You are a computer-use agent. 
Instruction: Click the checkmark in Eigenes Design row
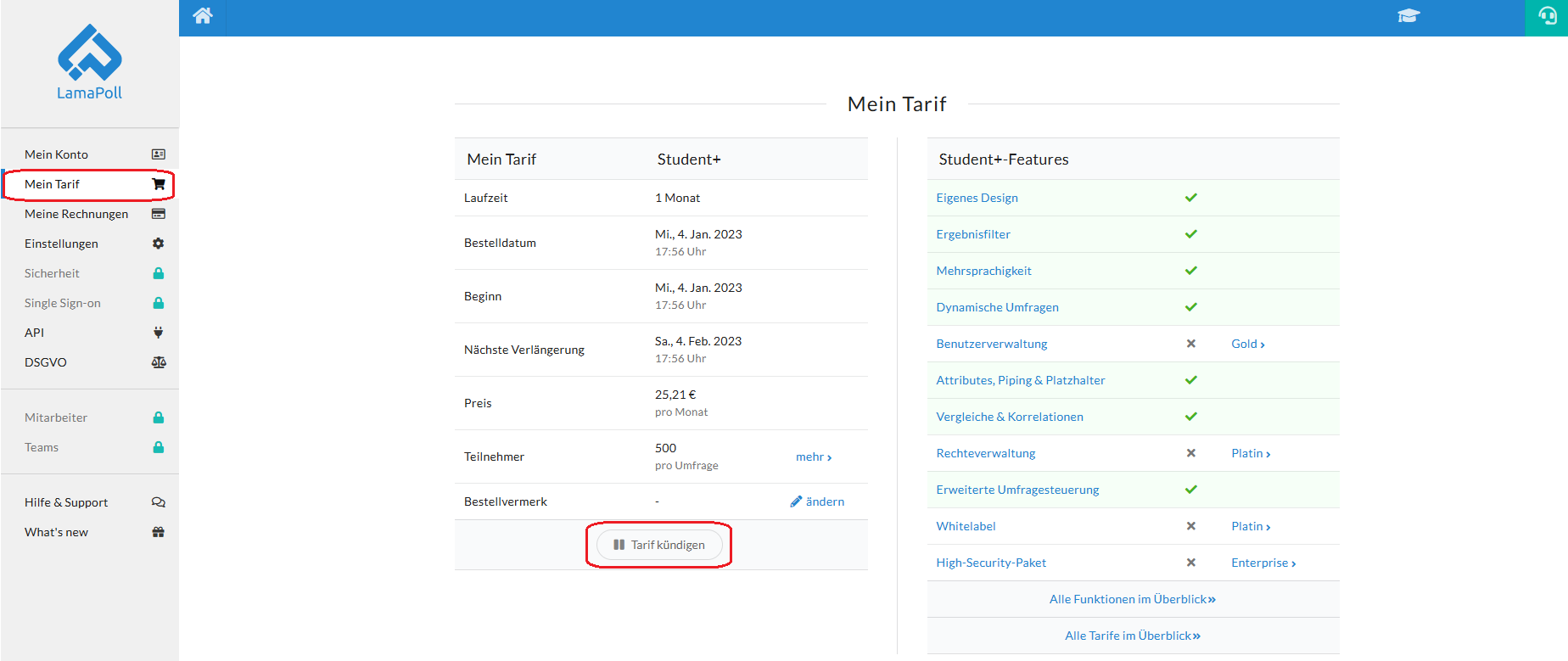[1191, 198]
